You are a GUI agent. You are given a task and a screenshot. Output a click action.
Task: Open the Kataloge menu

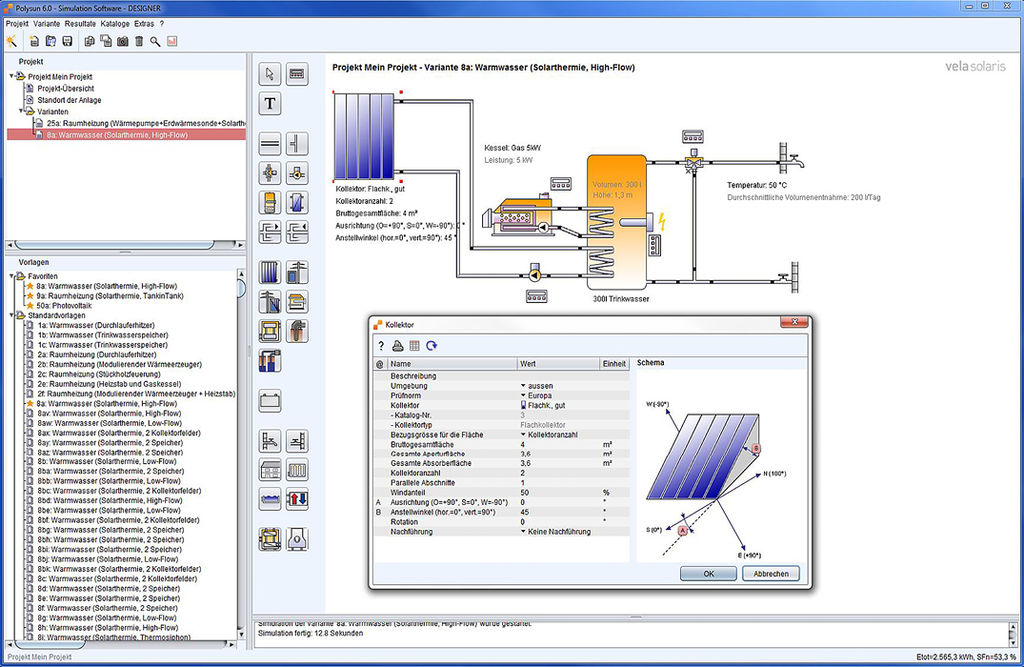pyautogui.click(x=115, y=24)
